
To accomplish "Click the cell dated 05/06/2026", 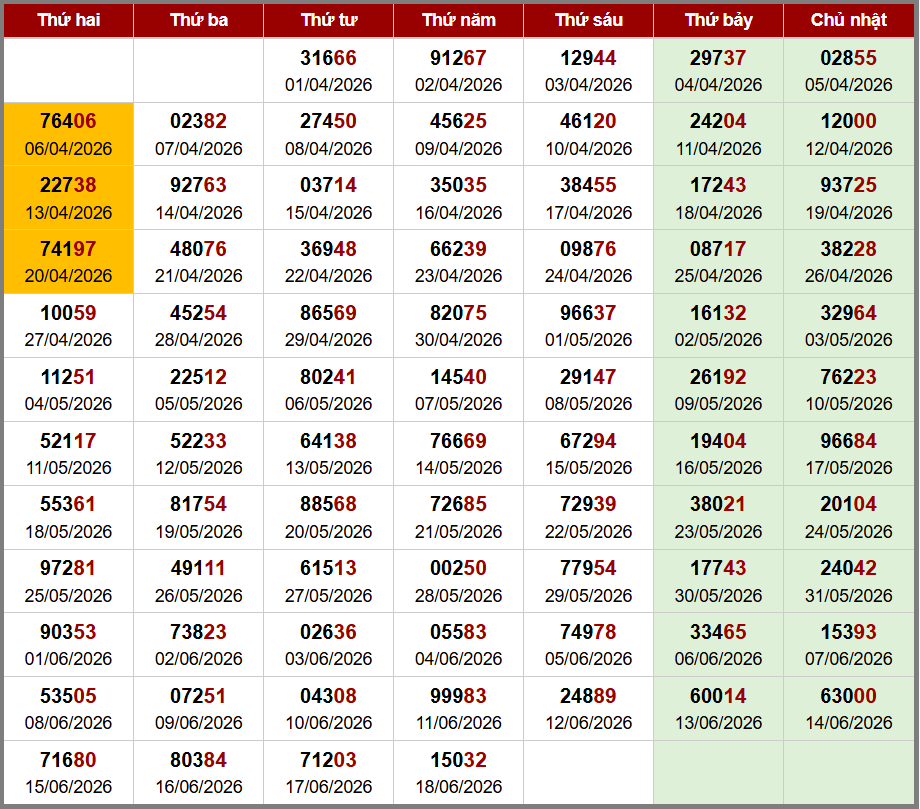I will click(x=588, y=645).
